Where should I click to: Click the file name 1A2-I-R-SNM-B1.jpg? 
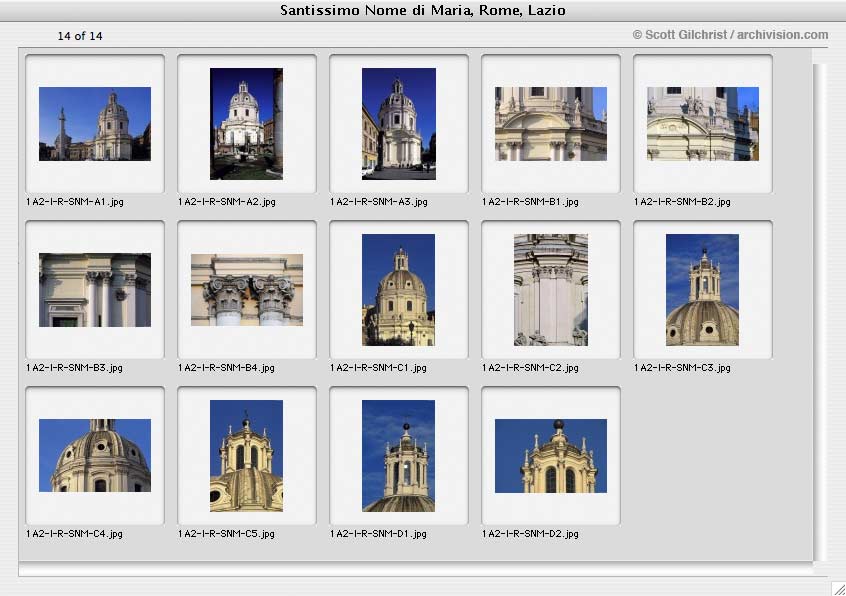point(530,202)
